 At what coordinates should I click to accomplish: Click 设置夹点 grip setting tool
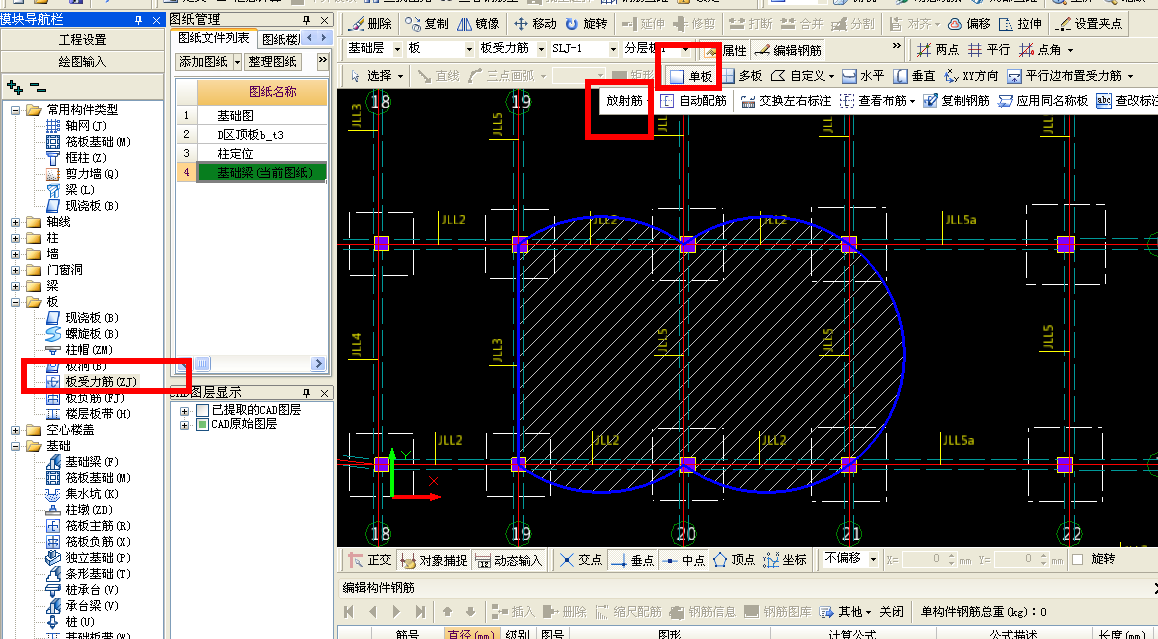[1090, 24]
